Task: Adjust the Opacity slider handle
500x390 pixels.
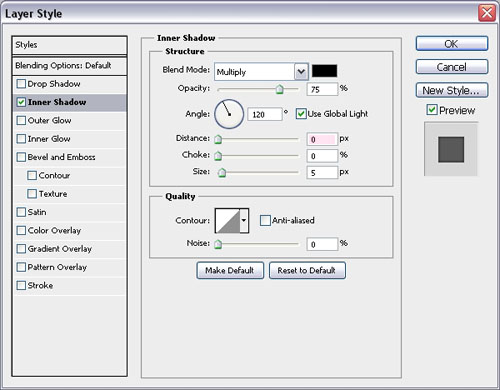Action: click(x=279, y=89)
